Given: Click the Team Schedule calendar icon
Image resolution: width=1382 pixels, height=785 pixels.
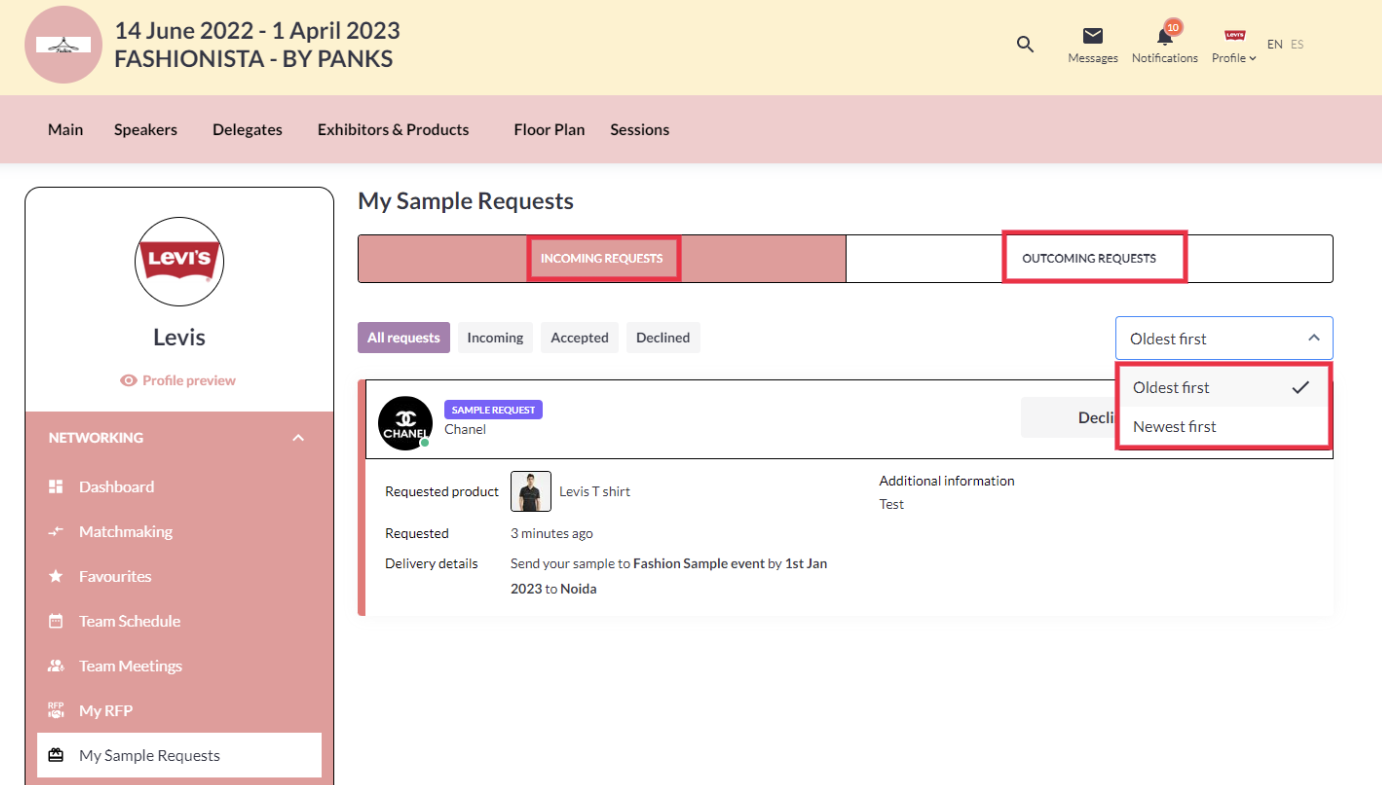Looking at the screenshot, I should coord(56,621).
